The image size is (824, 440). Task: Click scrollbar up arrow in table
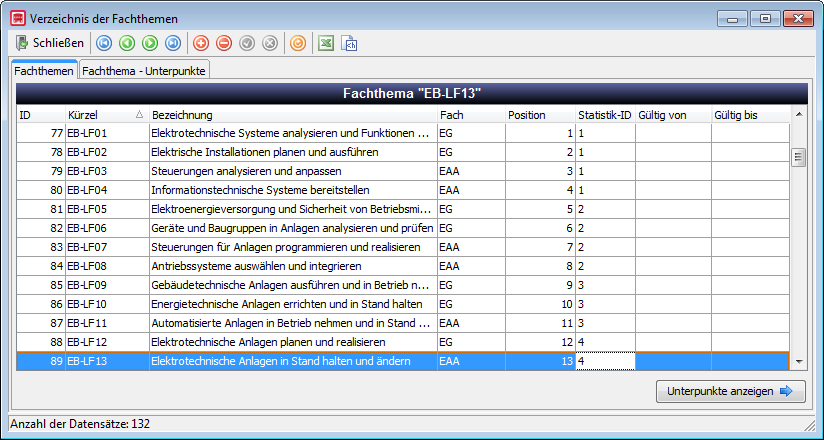click(799, 114)
